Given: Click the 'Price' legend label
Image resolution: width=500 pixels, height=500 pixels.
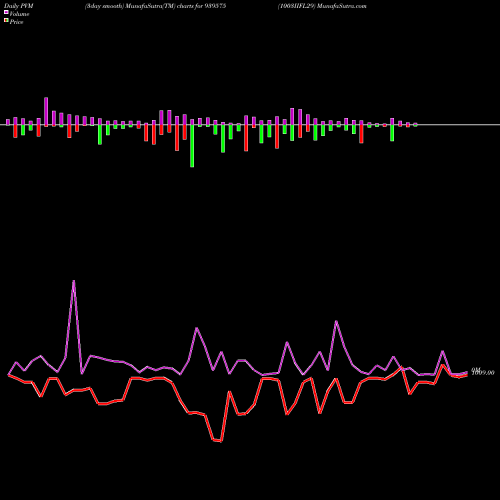Looking at the screenshot, I should 16,22.
